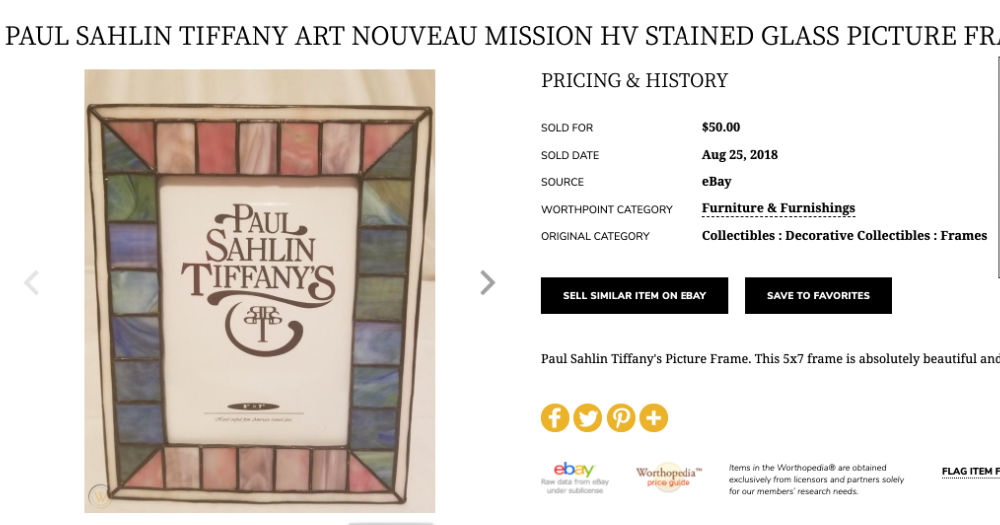The width and height of the screenshot is (1000, 525).
Task: Click the Pricing & History heading
Action: pos(634,81)
